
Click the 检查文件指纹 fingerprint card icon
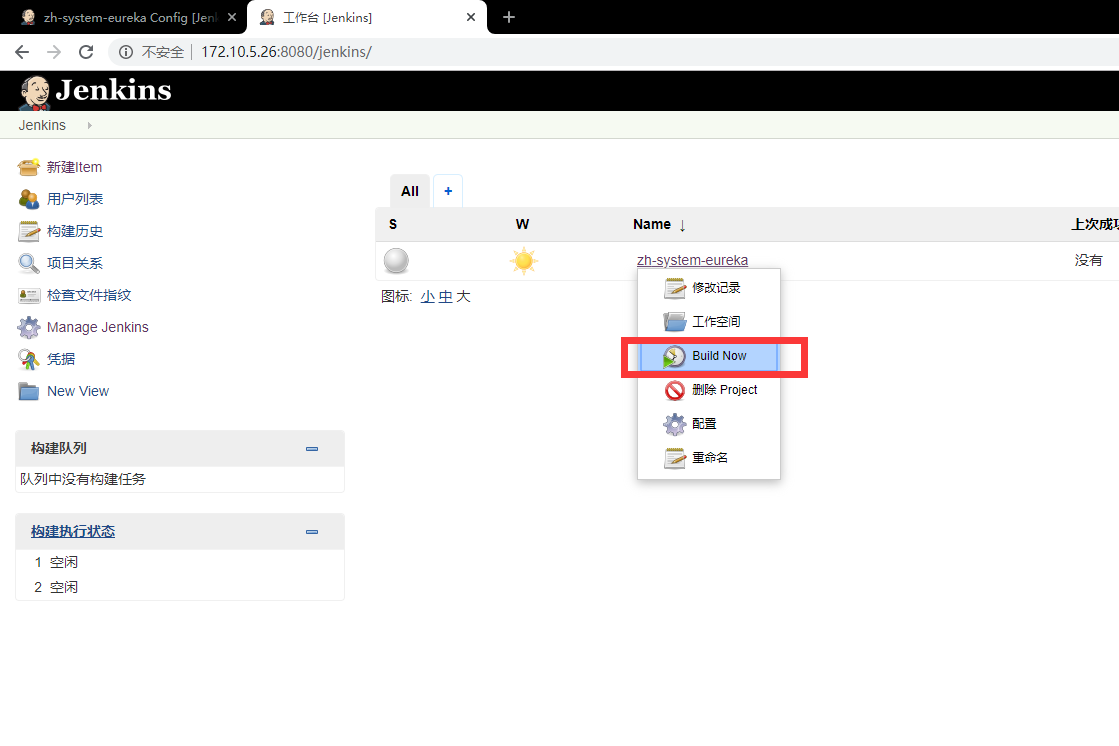(x=29, y=296)
